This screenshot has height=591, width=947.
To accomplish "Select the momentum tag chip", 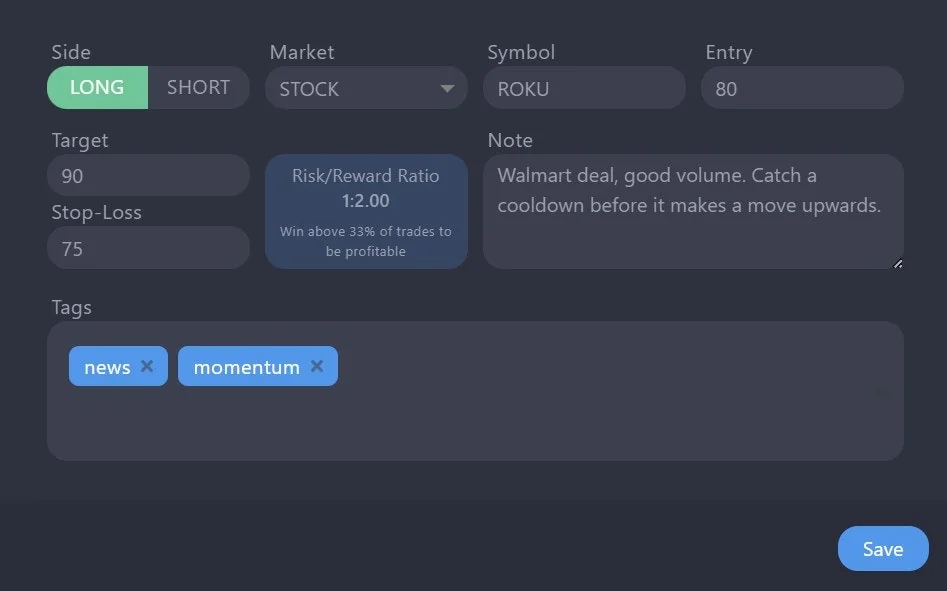I will [x=246, y=366].
